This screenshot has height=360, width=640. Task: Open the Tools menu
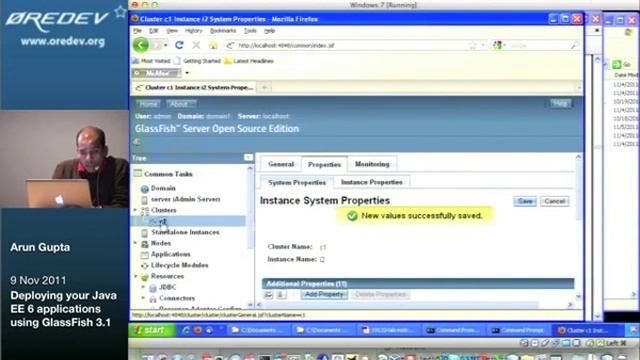pyautogui.click(x=250, y=31)
